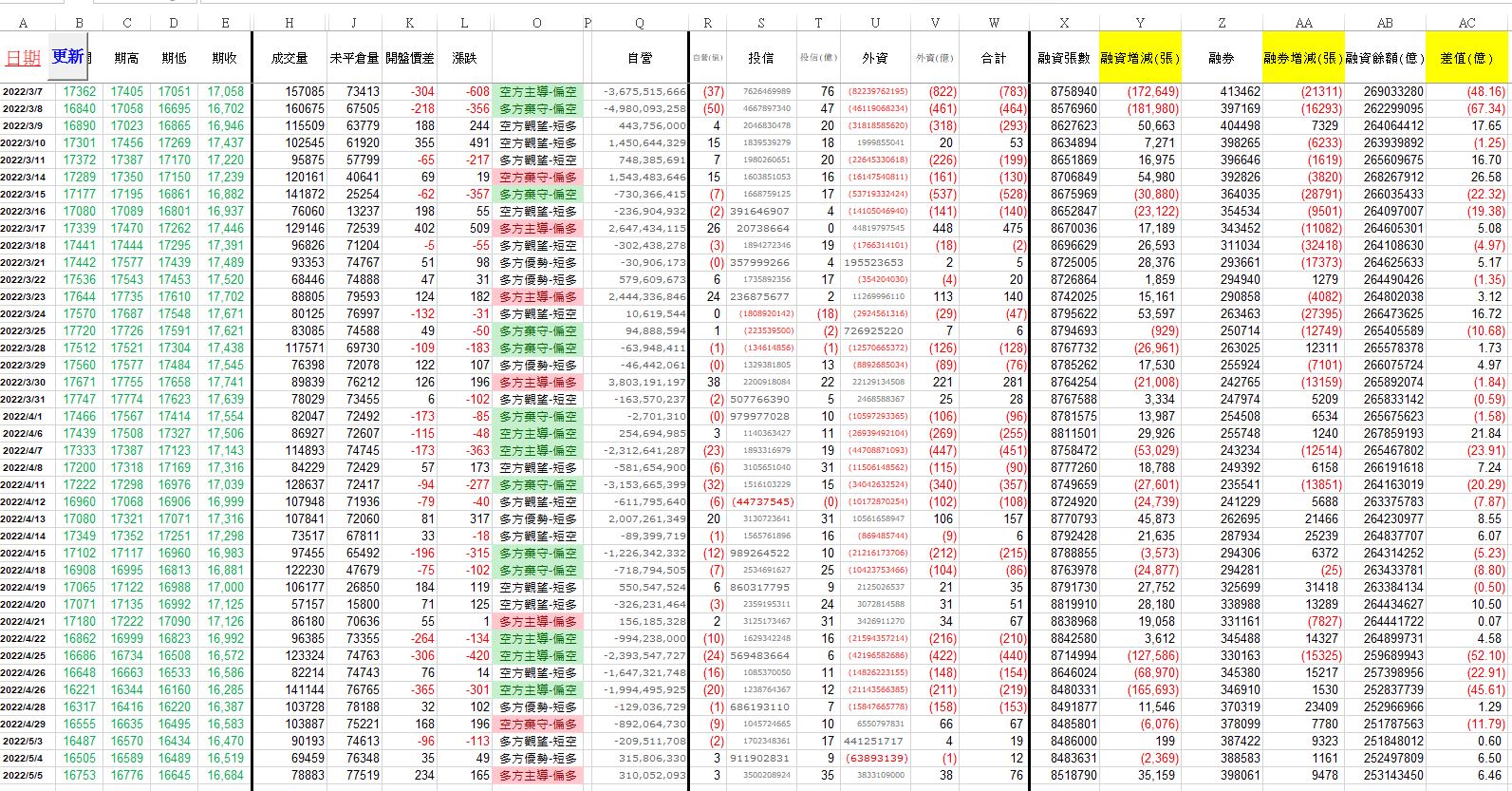Select the (48.16) difference cell
This screenshot has width=1512, height=791.
(1467, 92)
